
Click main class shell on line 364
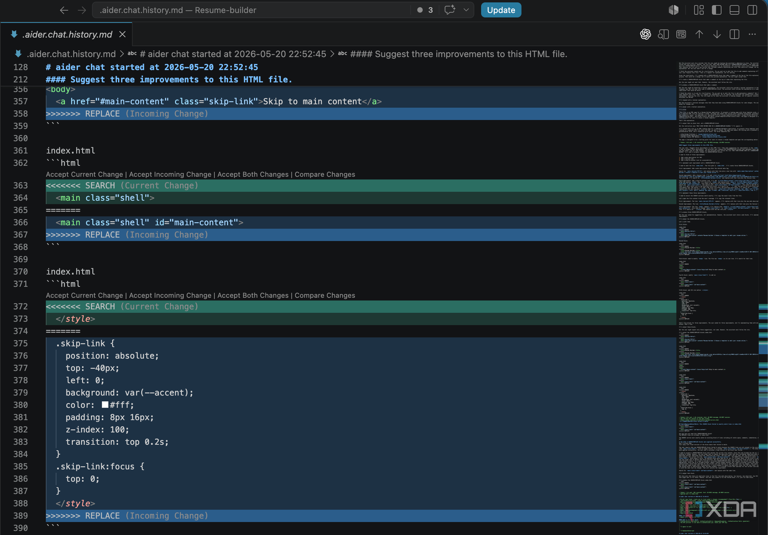tap(105, 198)
